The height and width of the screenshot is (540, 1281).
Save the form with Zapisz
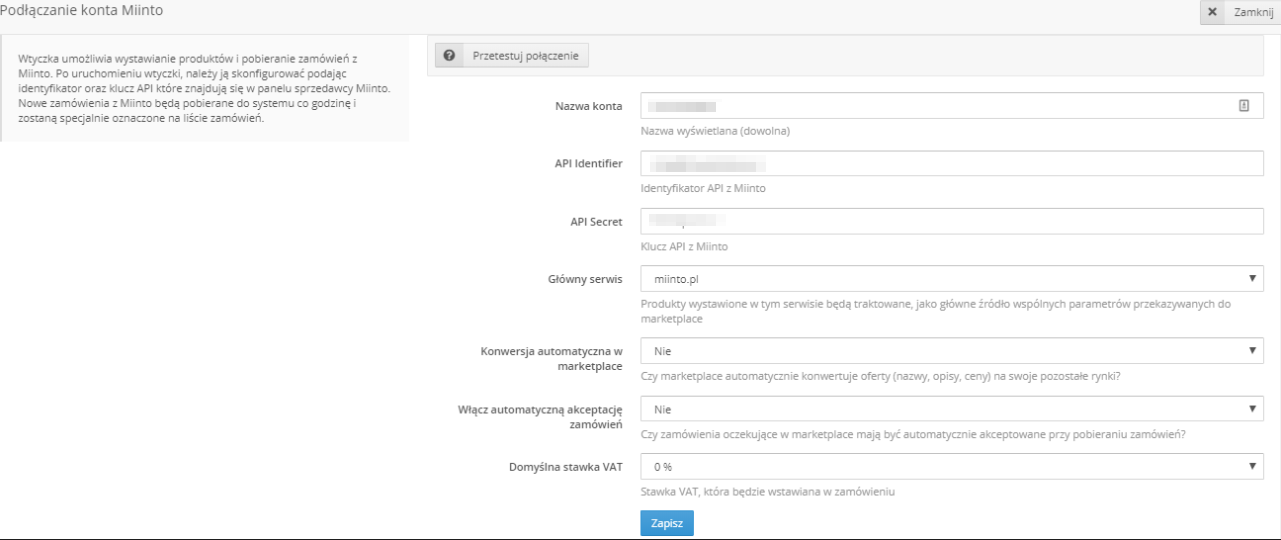[x=666, y=523]
